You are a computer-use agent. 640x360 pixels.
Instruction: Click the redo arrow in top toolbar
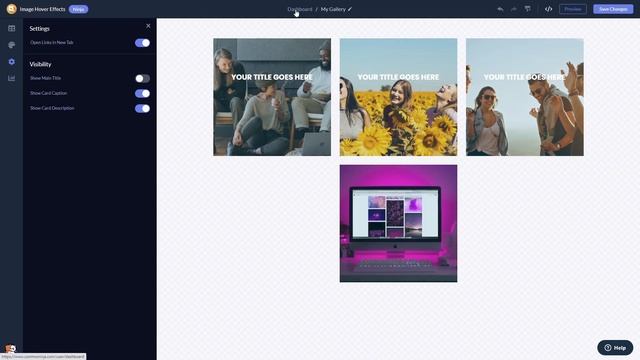[x=514, y=9]
